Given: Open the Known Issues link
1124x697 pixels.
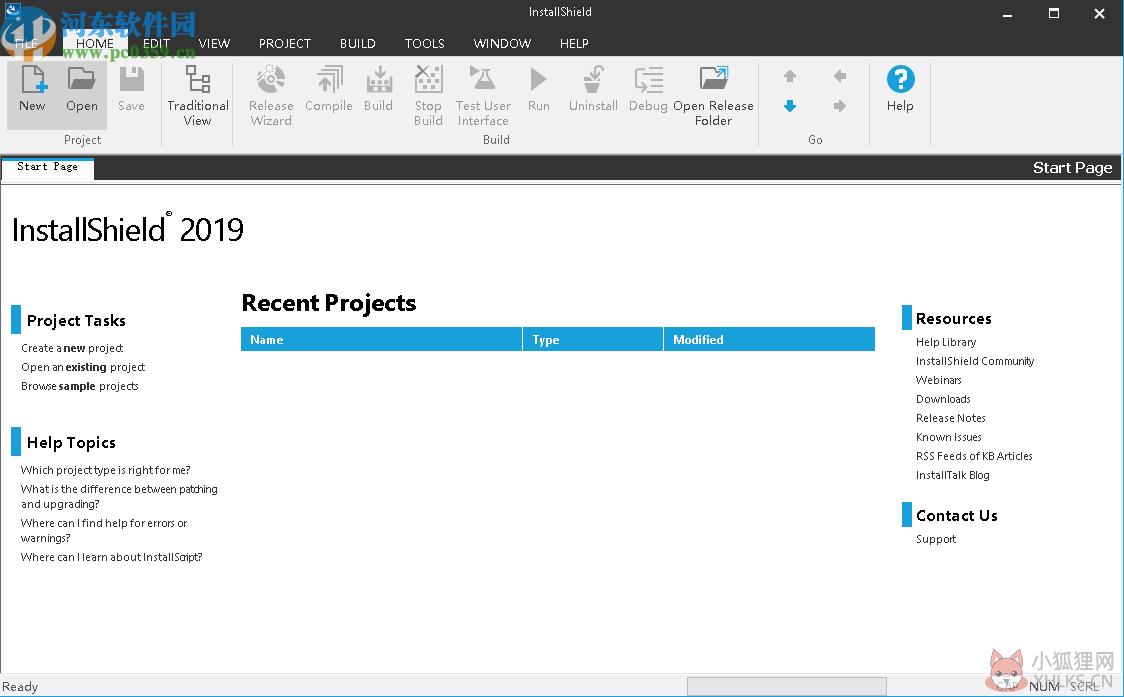Looking at the screenshot, I should 948,437.
